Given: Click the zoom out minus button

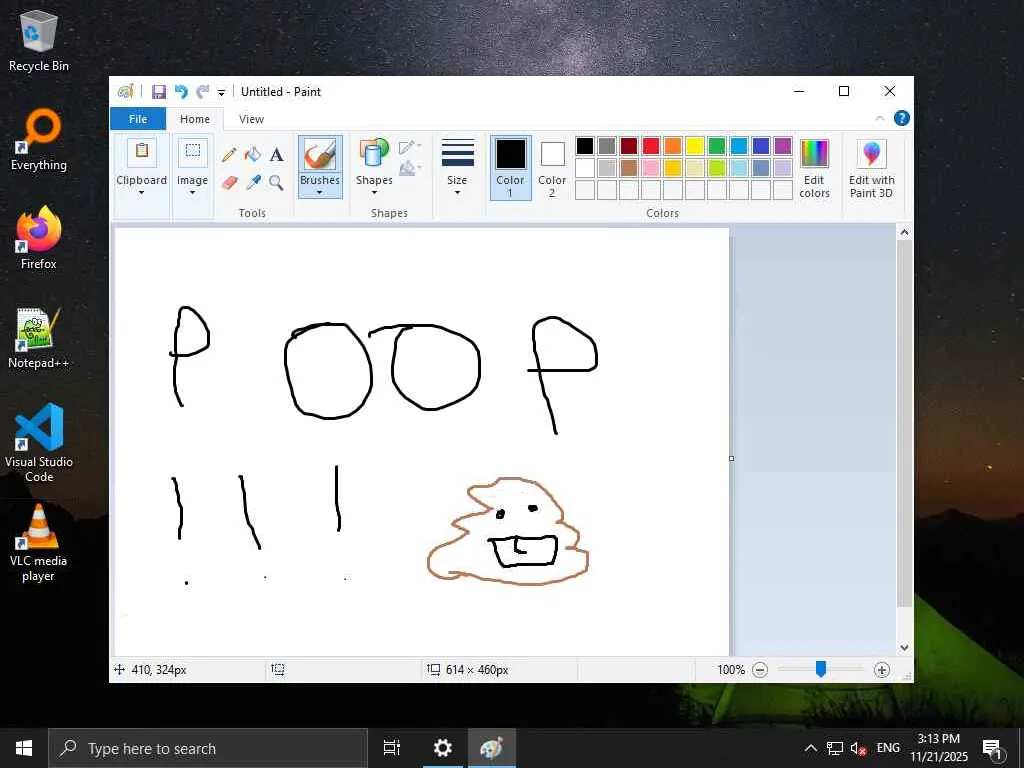Looking at the screenshot, I should 760,669.
